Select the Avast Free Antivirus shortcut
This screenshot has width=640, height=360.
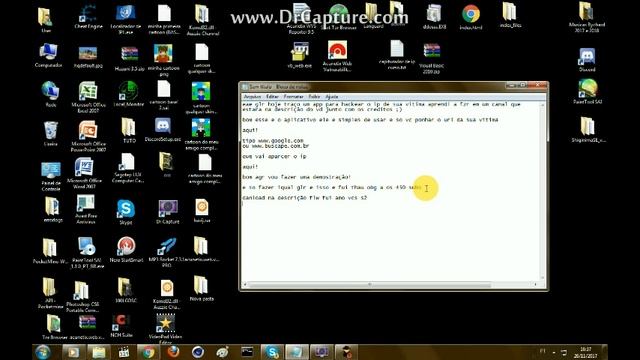[x=86, y=209]
